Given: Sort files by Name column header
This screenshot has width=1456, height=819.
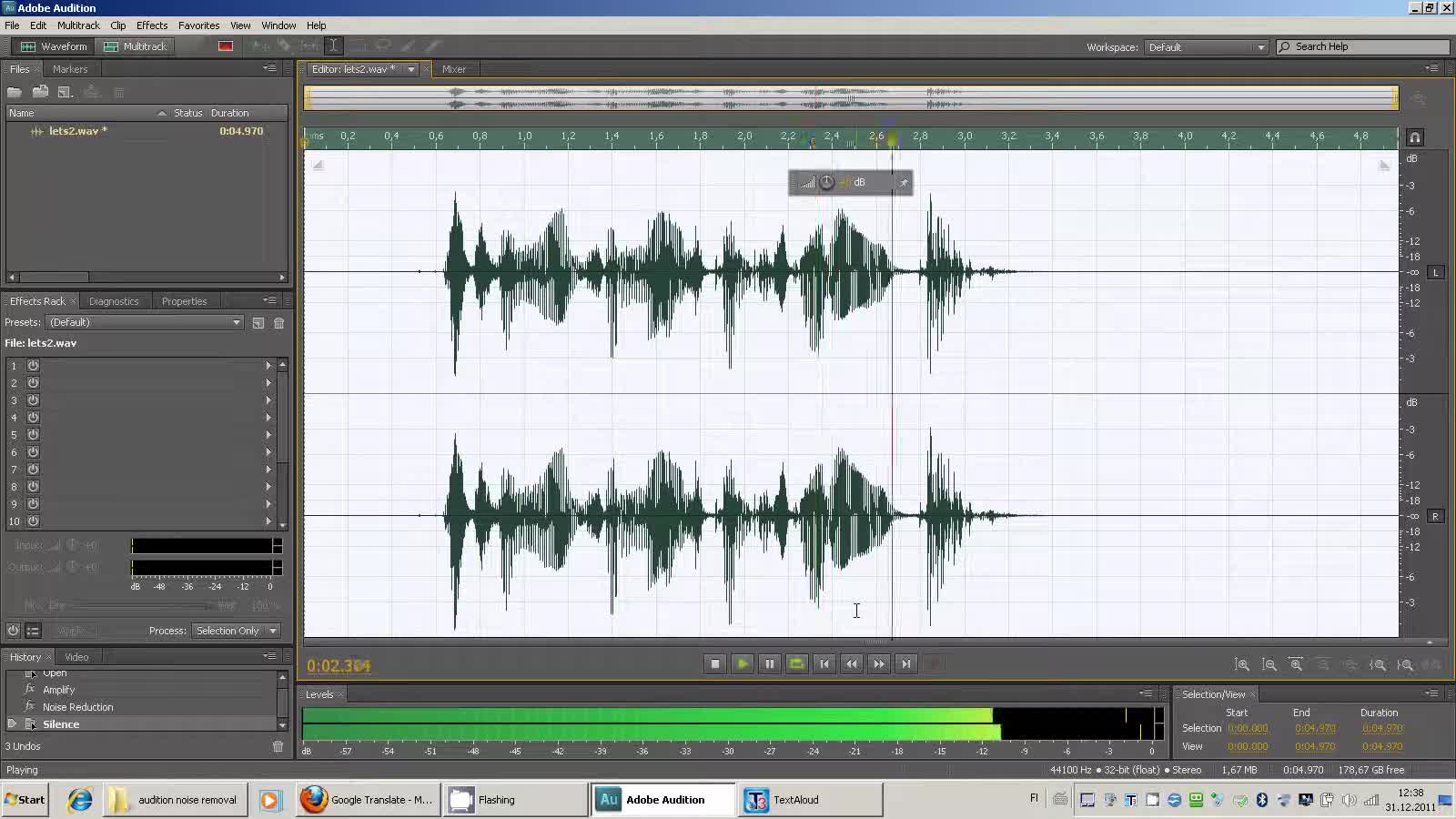Looking at the screenshot, I should coord(86,113).
